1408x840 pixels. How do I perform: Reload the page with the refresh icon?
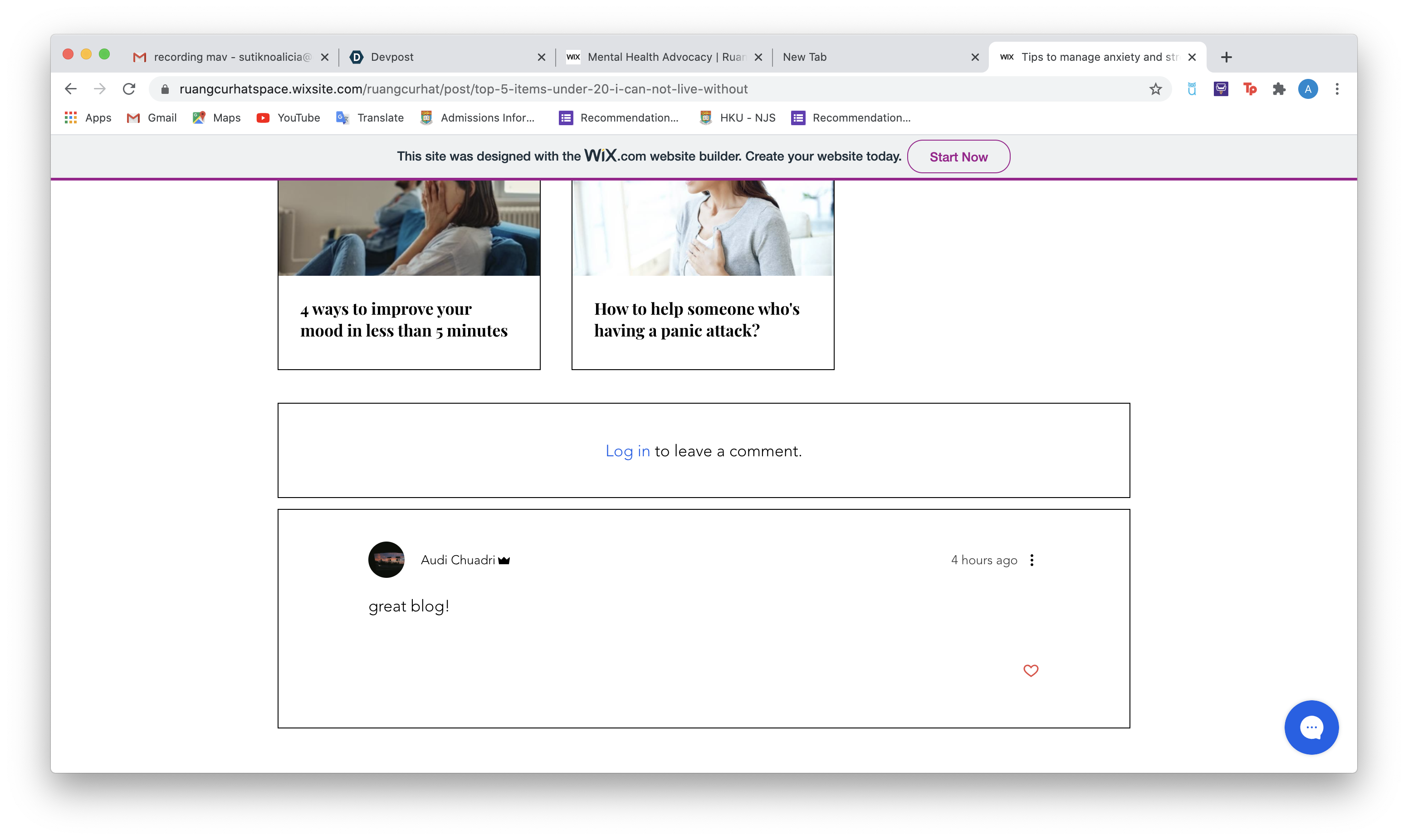tap(129, 89)
